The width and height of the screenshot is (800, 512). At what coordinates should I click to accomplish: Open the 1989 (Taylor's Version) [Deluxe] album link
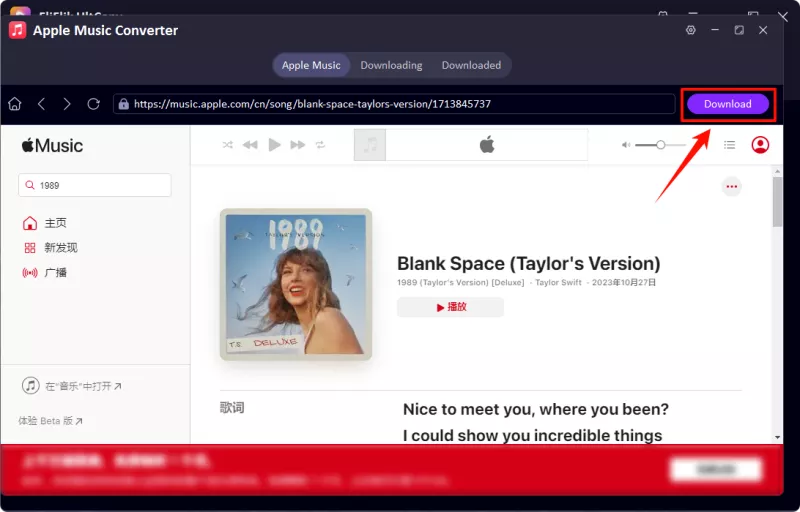pos(461,283)
